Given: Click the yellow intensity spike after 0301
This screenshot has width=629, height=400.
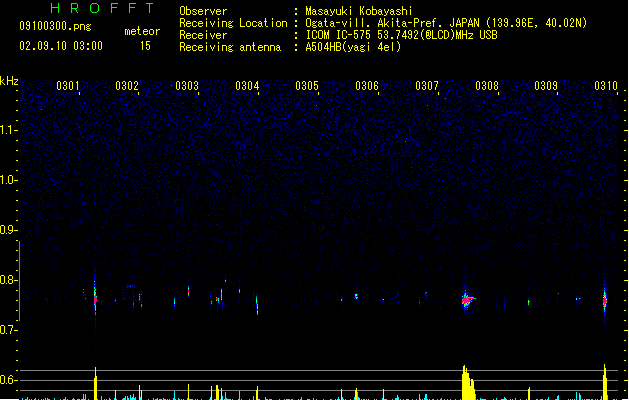Looking at the screenshot, I should tap(95, 383).
